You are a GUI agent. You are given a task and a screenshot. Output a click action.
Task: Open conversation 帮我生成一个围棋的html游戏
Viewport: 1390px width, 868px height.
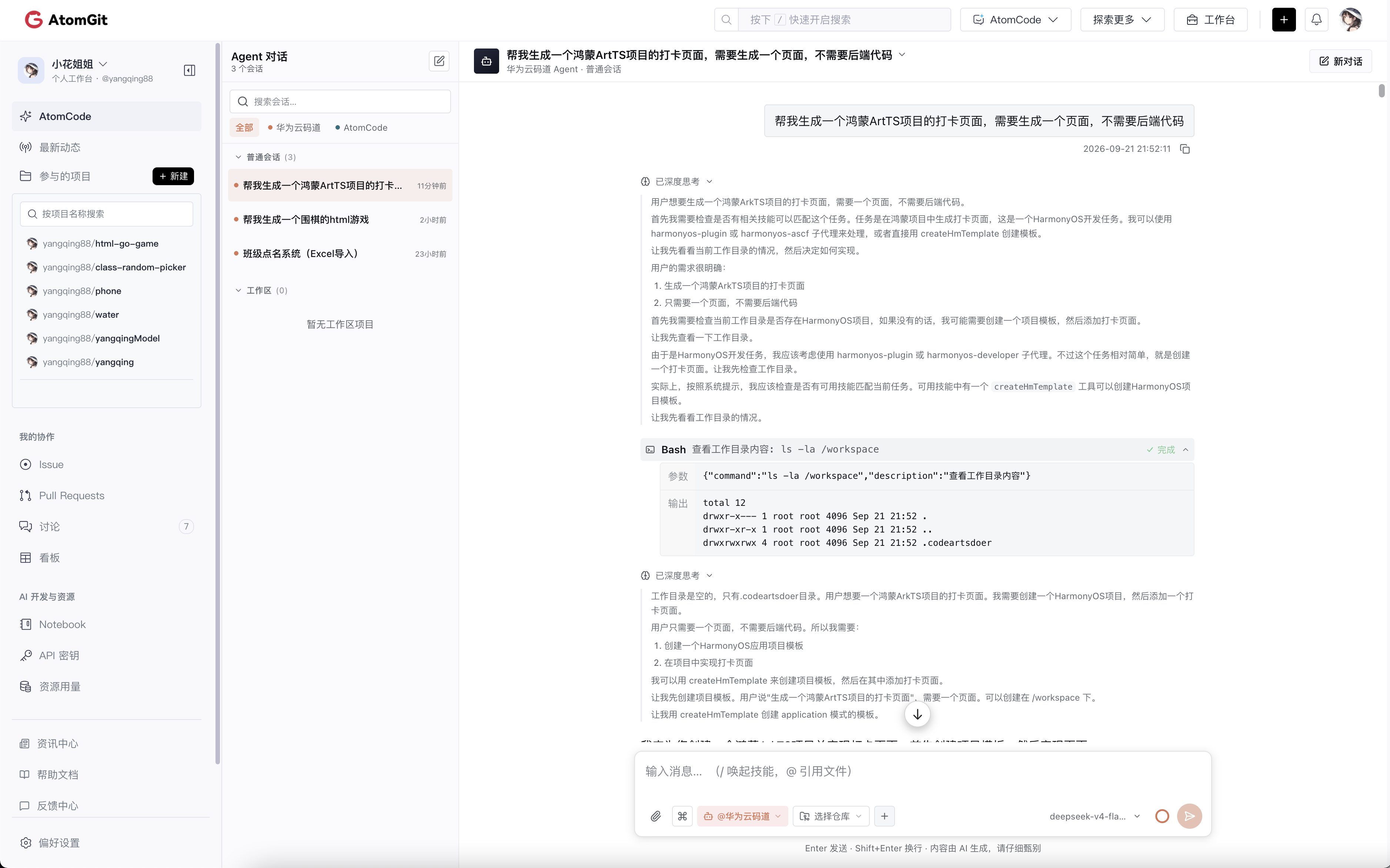pos(340,219)
